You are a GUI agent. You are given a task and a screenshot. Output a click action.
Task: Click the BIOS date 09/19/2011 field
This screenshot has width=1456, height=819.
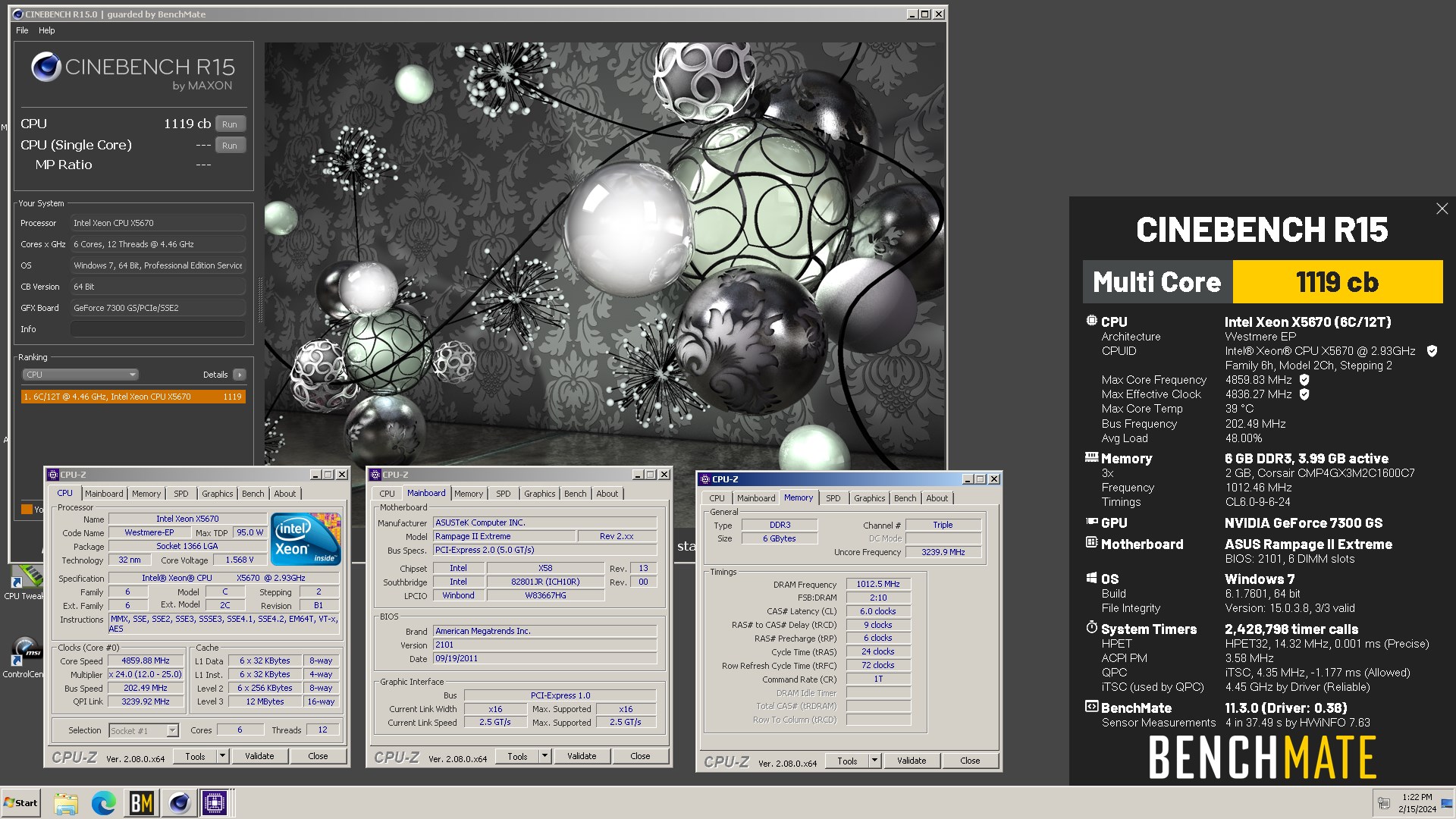544,659
